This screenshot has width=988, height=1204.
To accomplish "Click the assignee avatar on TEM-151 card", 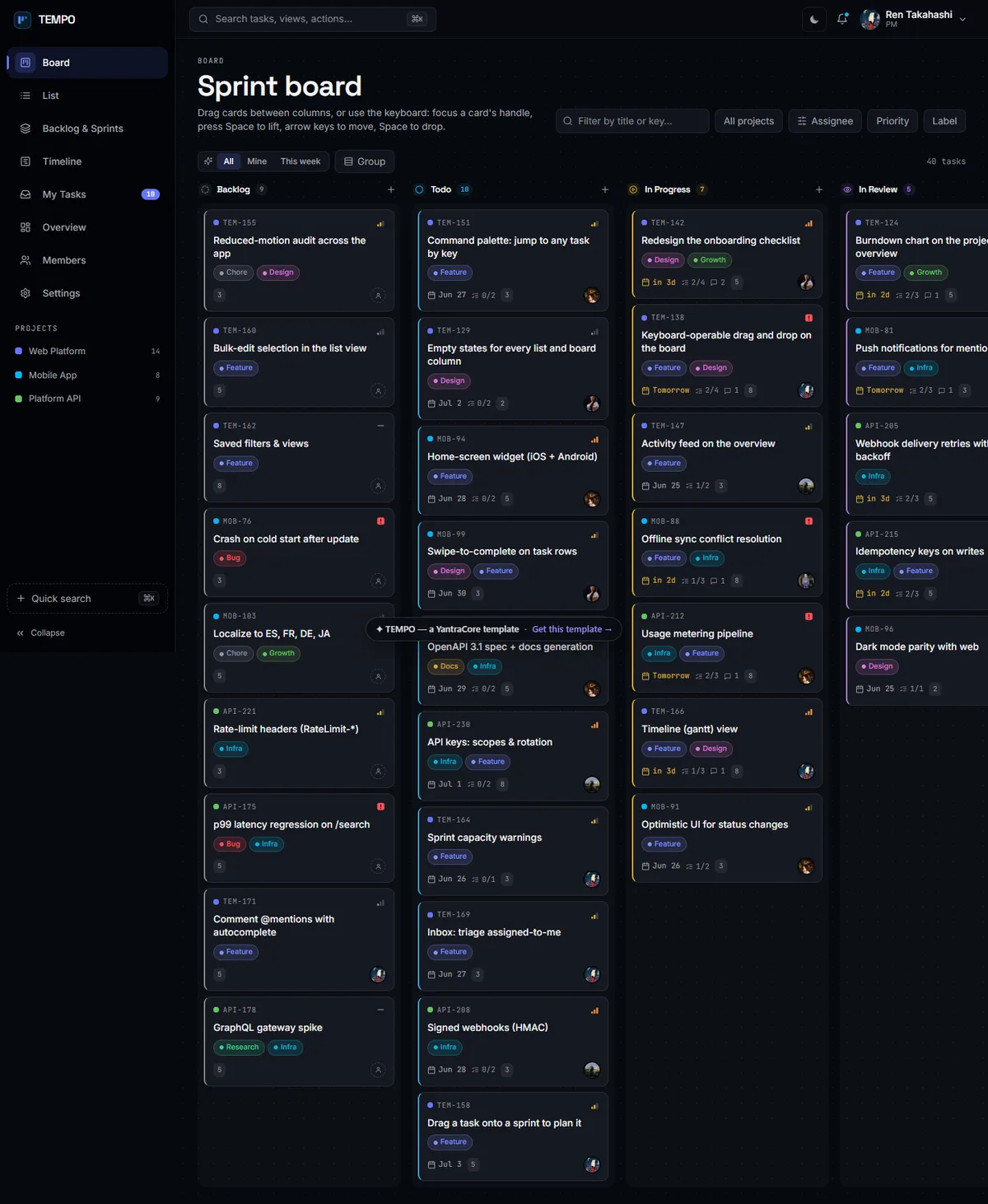I will 592,296.
